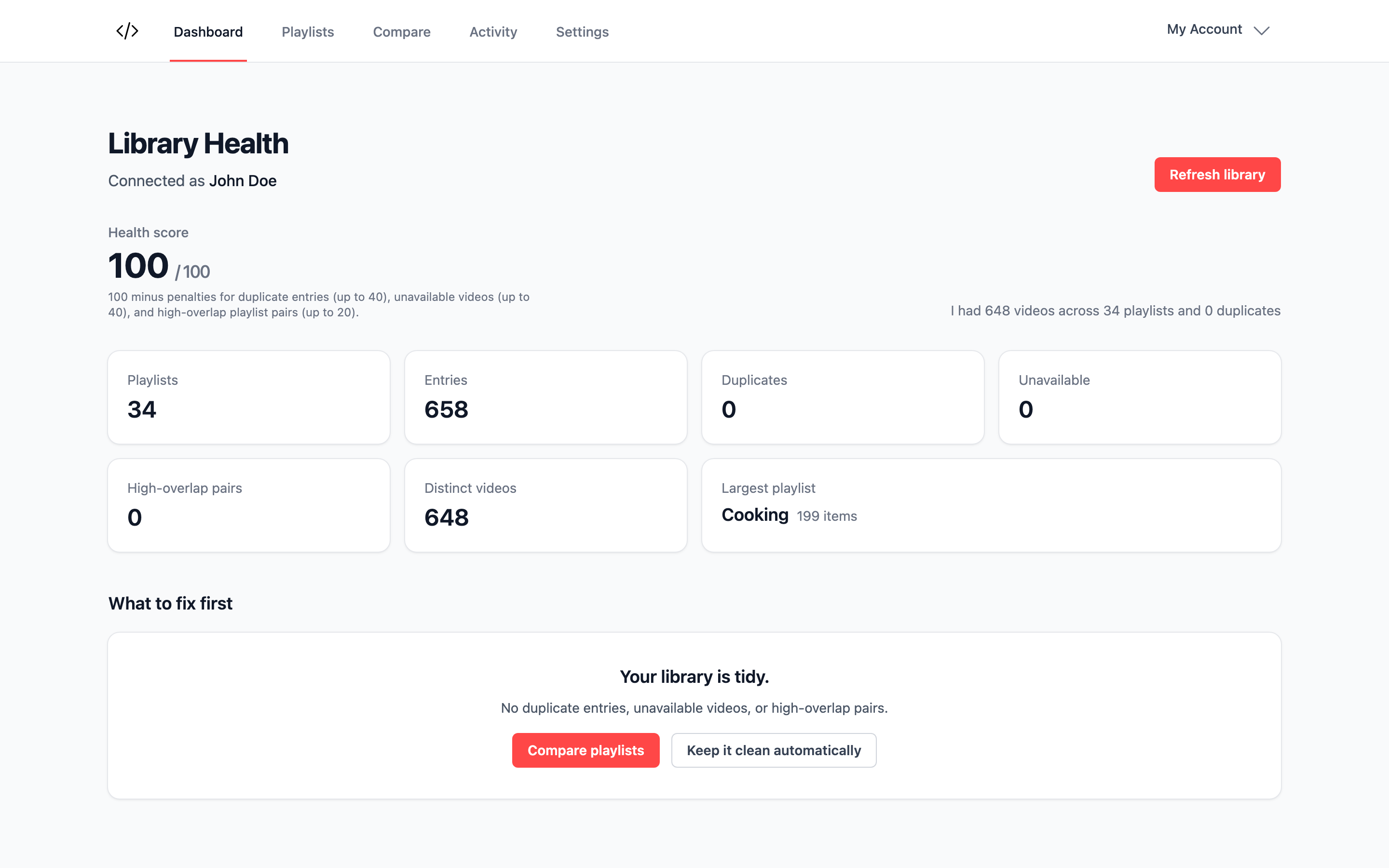Click Keep it clean automatically button
Viewport: 1389px width, 868px height.
point(774,750)
